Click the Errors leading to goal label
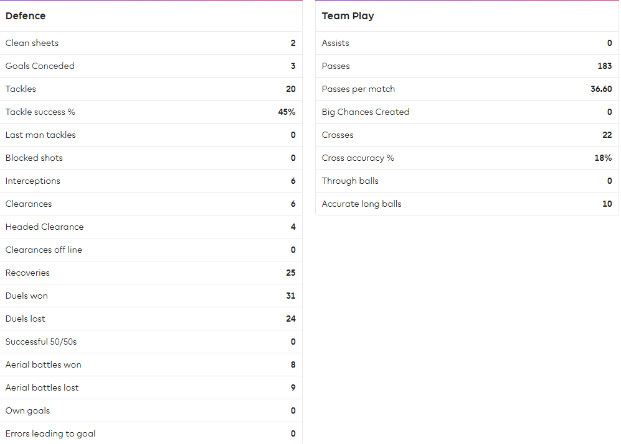Screen dimensions: 621x444 coord(51,434)
